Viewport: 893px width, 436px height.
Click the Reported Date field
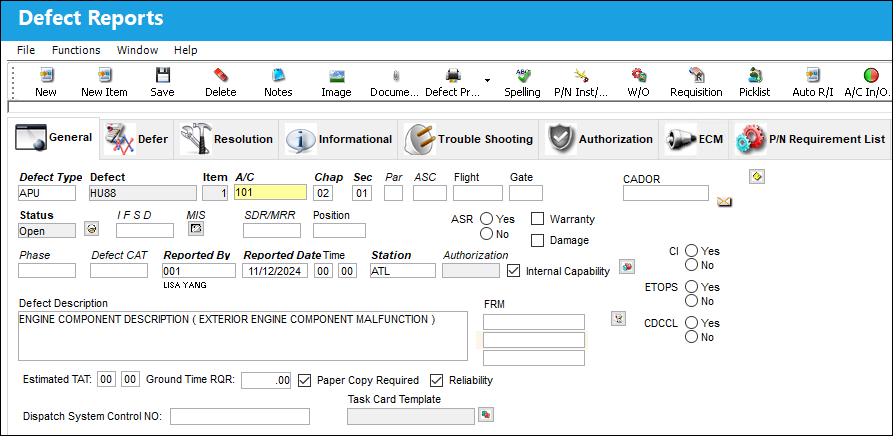[x=276, y=271]
